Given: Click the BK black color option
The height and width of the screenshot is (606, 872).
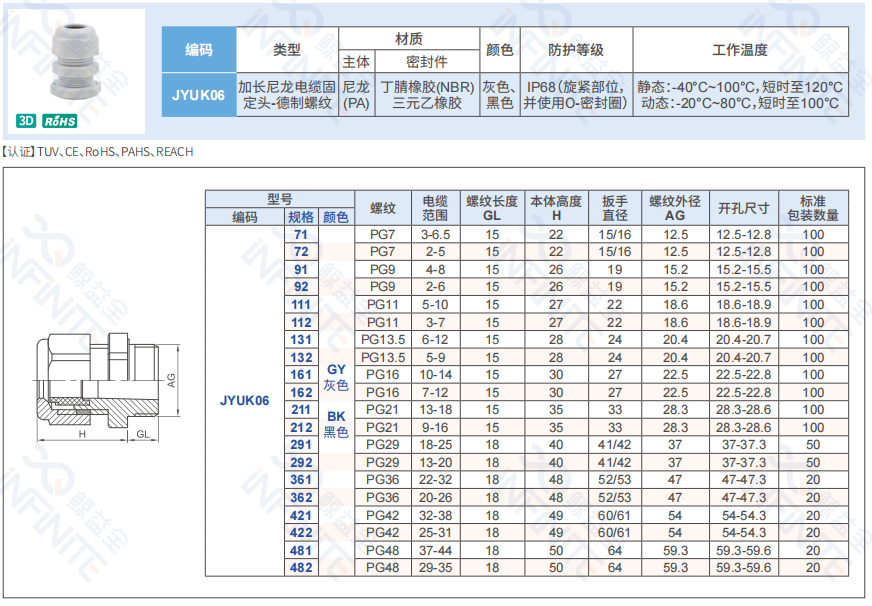Looking at the screenshot, I should coord(336,424).
